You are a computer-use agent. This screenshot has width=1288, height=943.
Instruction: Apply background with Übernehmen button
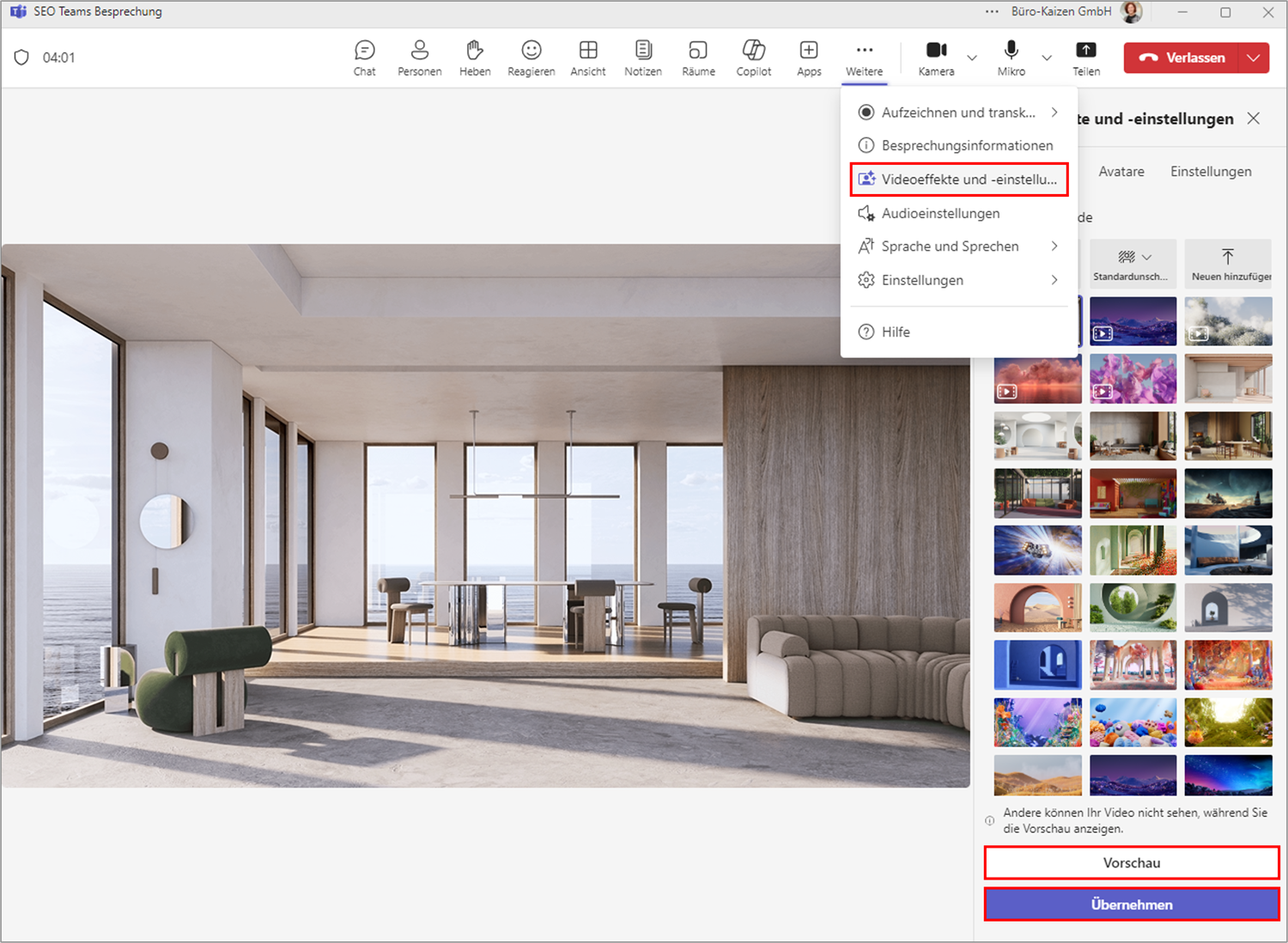pyautogui.click(x=1131, y=904)
